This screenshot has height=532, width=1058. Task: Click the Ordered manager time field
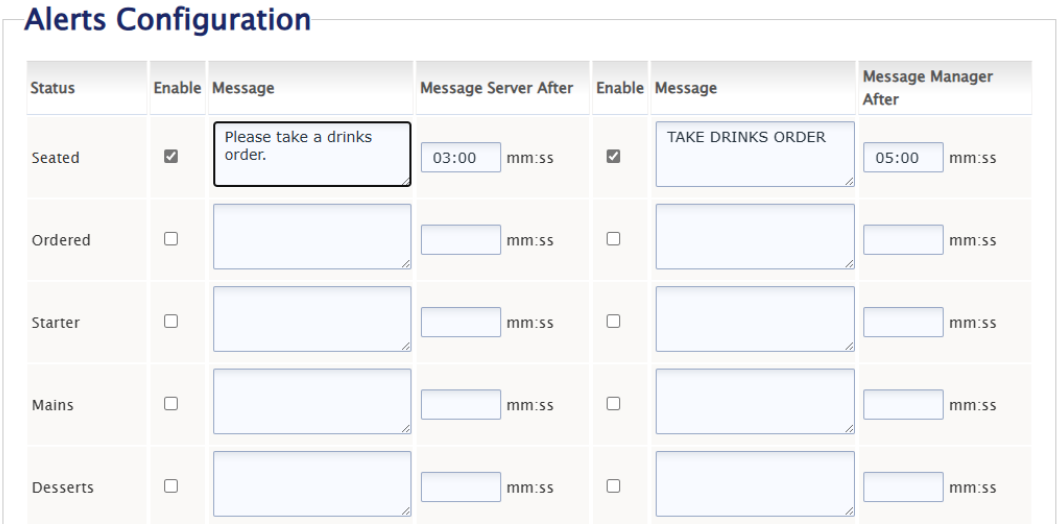click(x=902, y=240)
